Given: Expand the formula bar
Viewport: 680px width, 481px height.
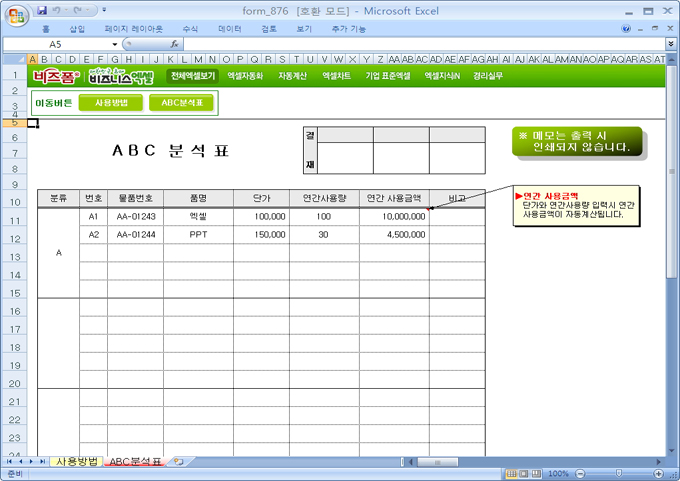Looking at the screenshot, I should tap(670, 45).
